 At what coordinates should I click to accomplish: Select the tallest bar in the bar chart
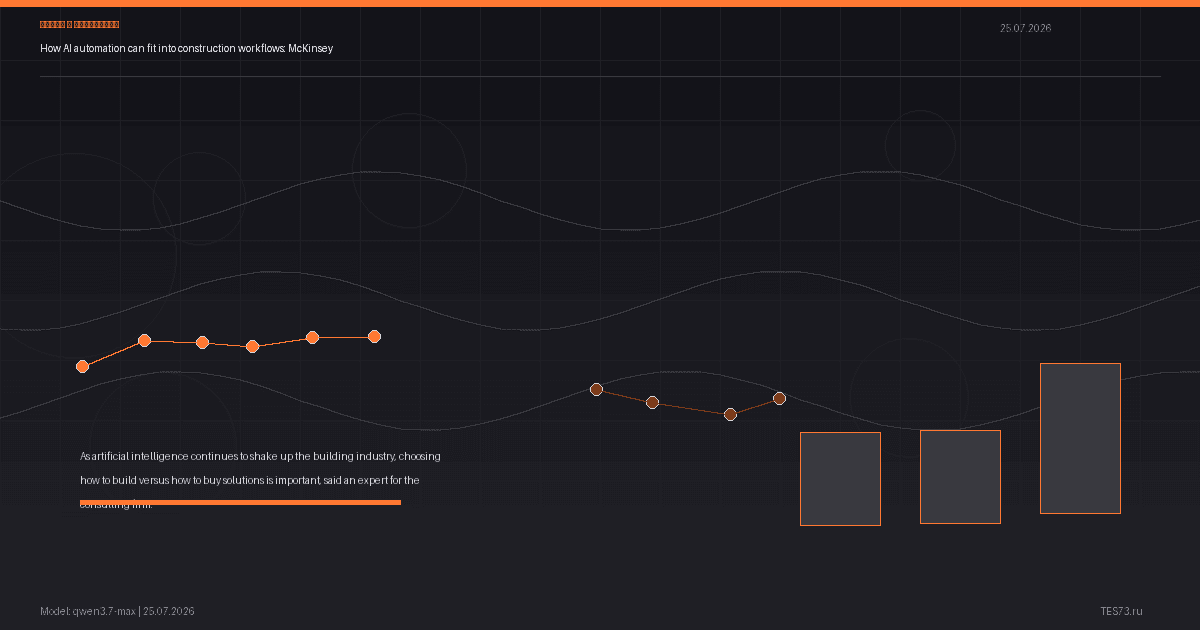pyautogui.click(x=1080, y=438)
